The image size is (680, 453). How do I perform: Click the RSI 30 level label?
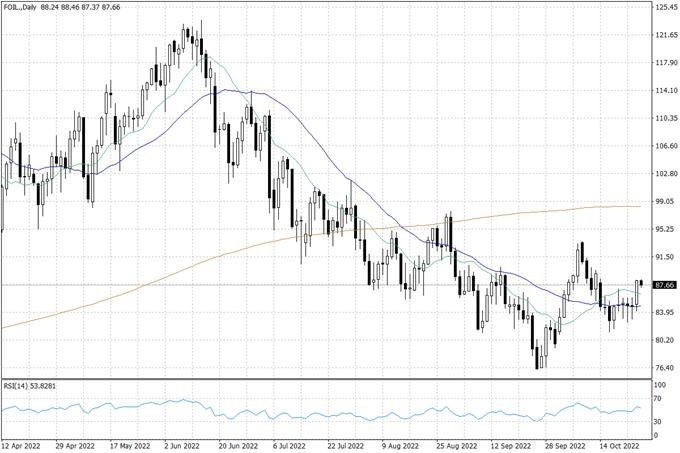[660, 421]
